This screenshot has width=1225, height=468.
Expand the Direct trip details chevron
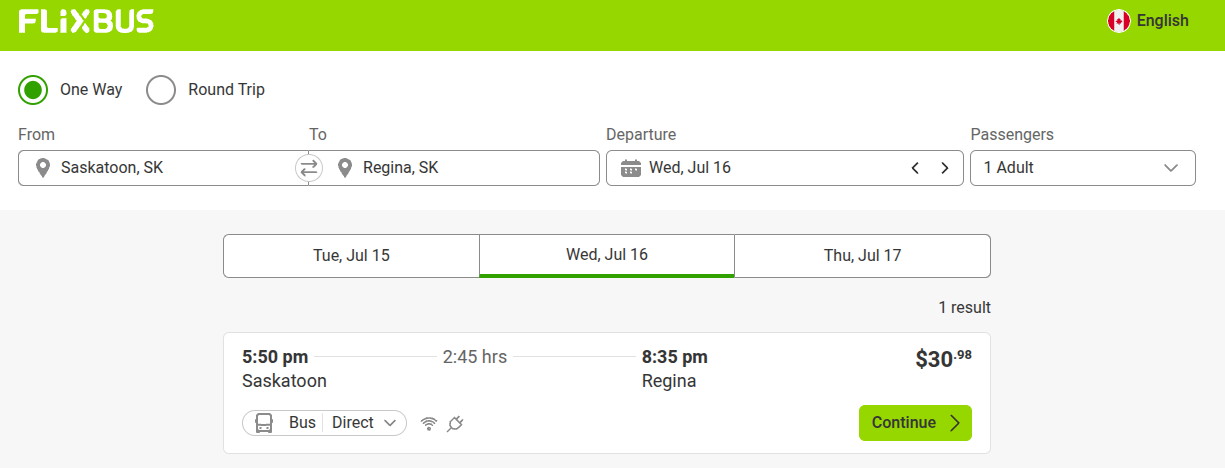point(389,423)
